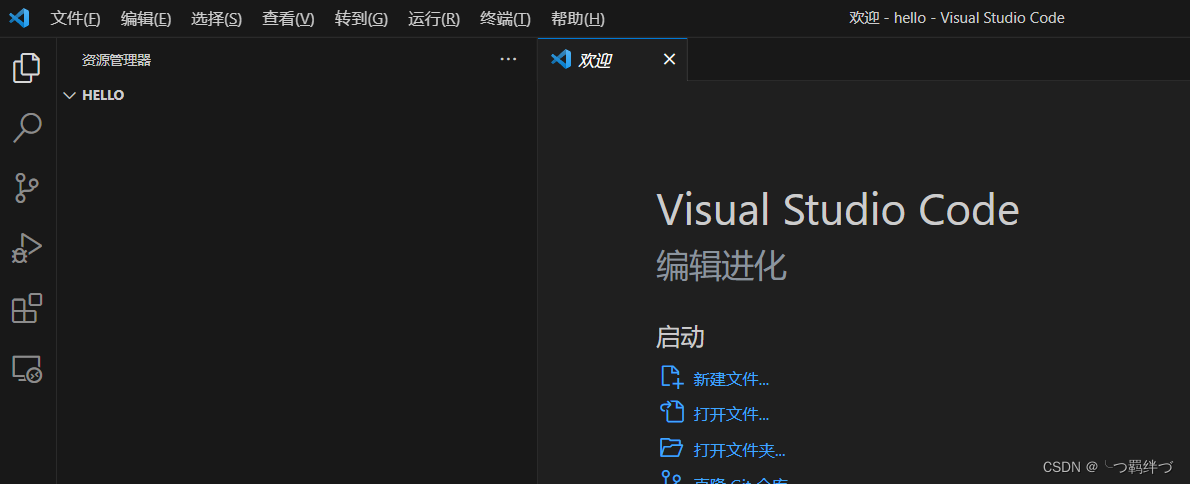Open the 帮助(H) menu
This screenshot has width=1190, height=484.
tap(578, 18)
